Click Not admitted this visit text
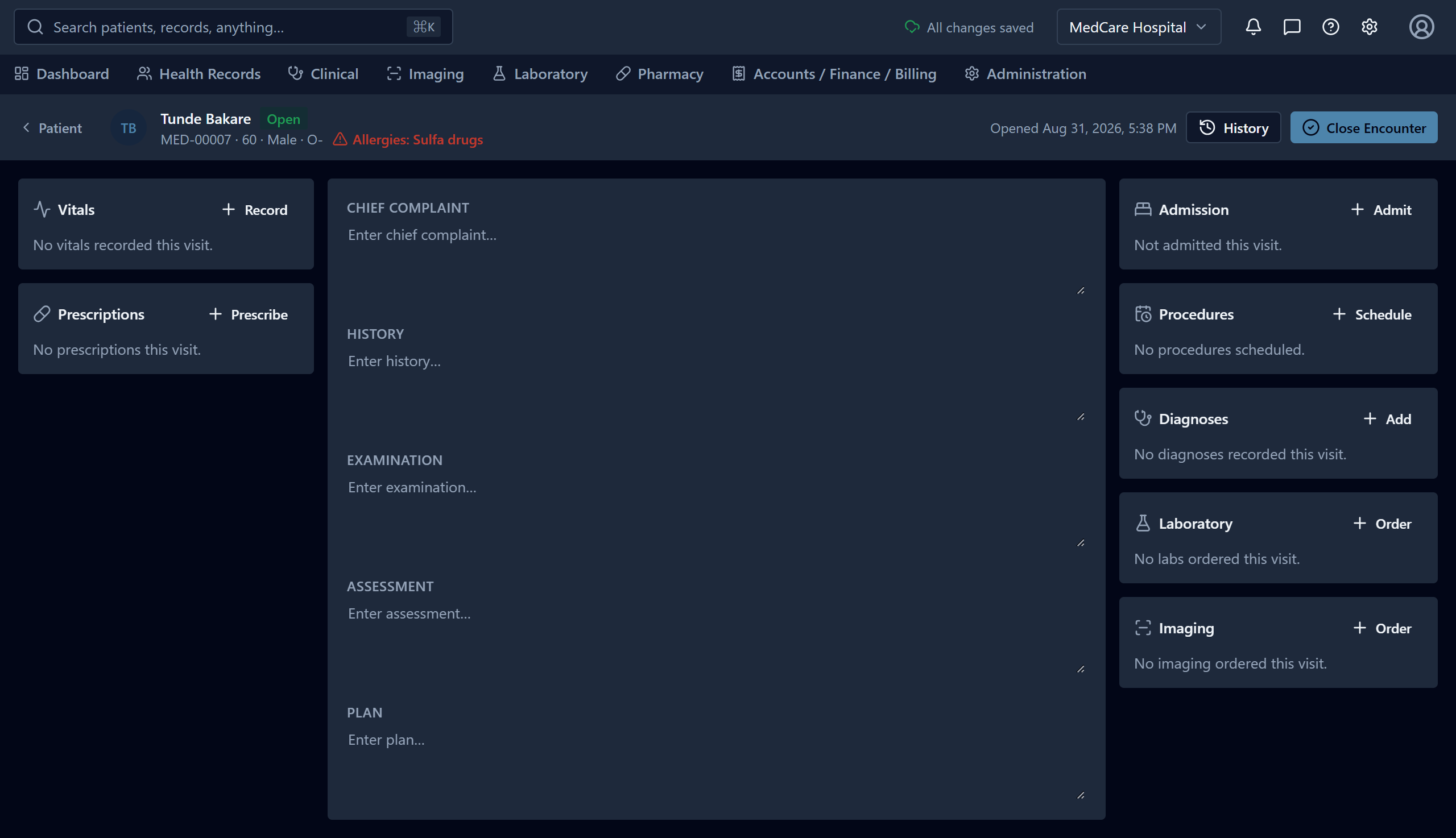Screen dimensions: 1456x838 point(1207,244)
